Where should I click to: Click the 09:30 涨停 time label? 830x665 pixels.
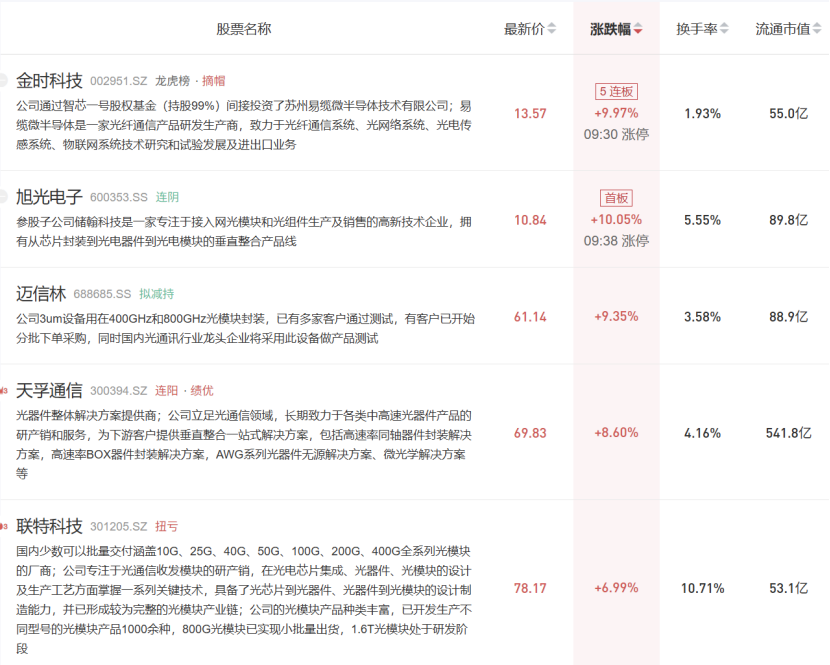pyautogui.click(x=616, y=134)
